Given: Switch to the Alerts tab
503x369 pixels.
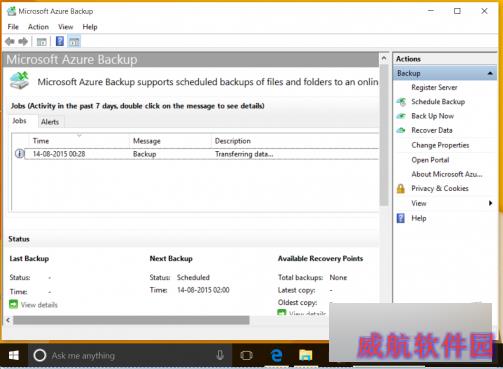Looking at the screenshot, I should [x=50, y=122].
